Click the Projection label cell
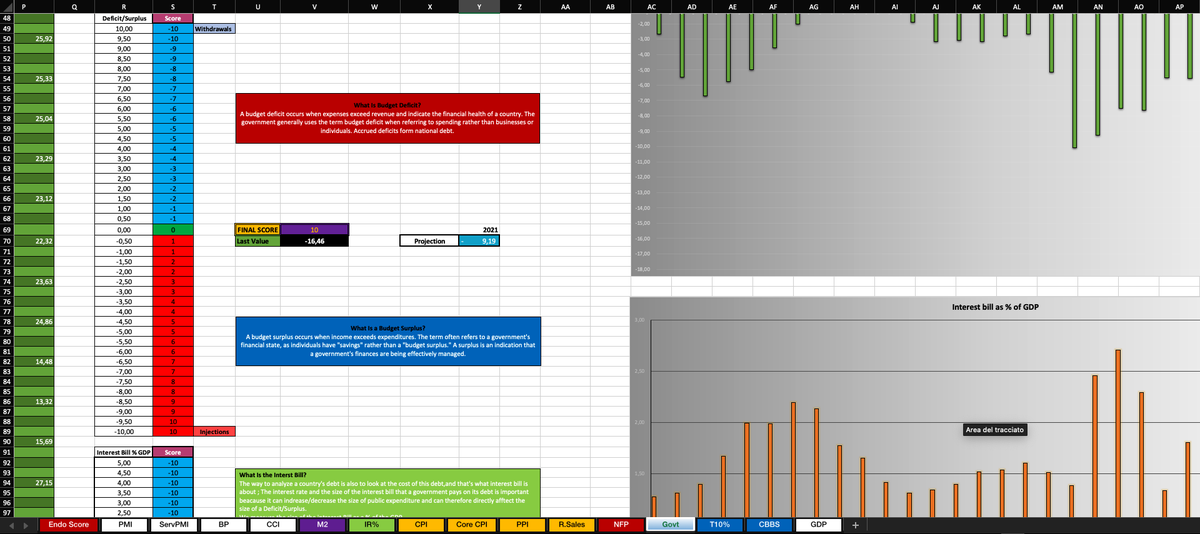Image resolution: width=1200 pixels, height=534 pixels. (430, 240)
